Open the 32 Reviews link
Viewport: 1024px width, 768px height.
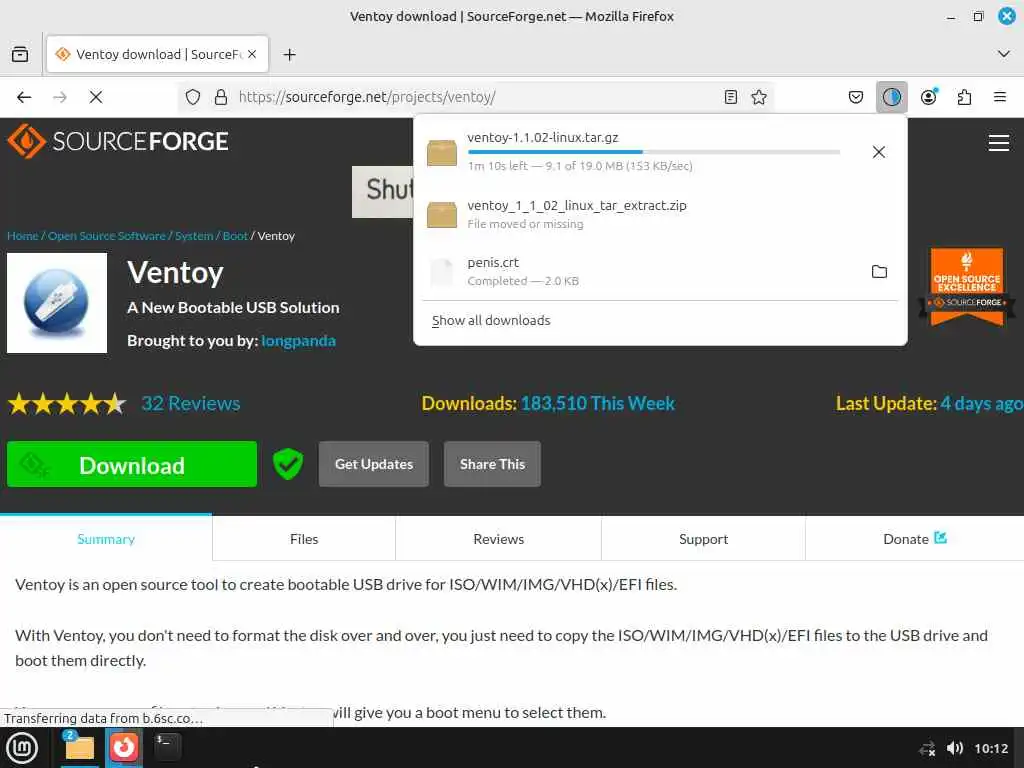pyautogui.click(x=191, y=404)
